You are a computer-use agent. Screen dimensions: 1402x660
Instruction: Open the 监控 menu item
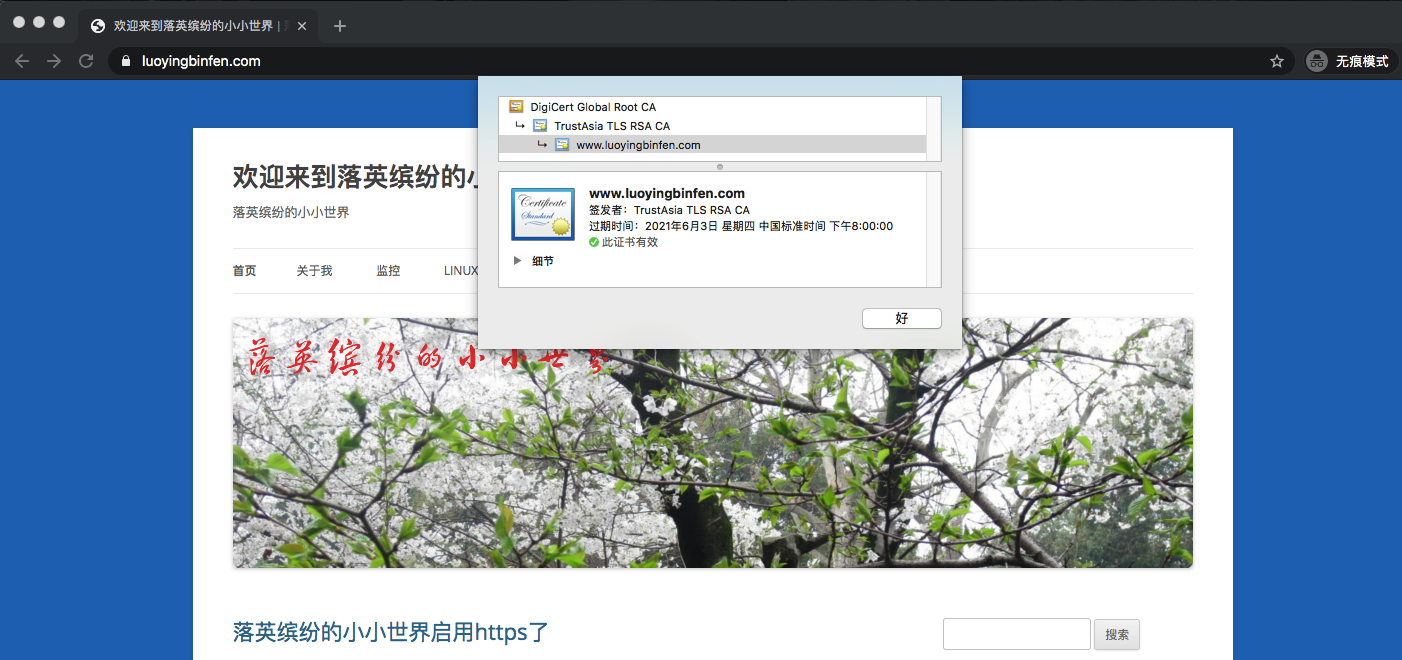coord(388,271)
